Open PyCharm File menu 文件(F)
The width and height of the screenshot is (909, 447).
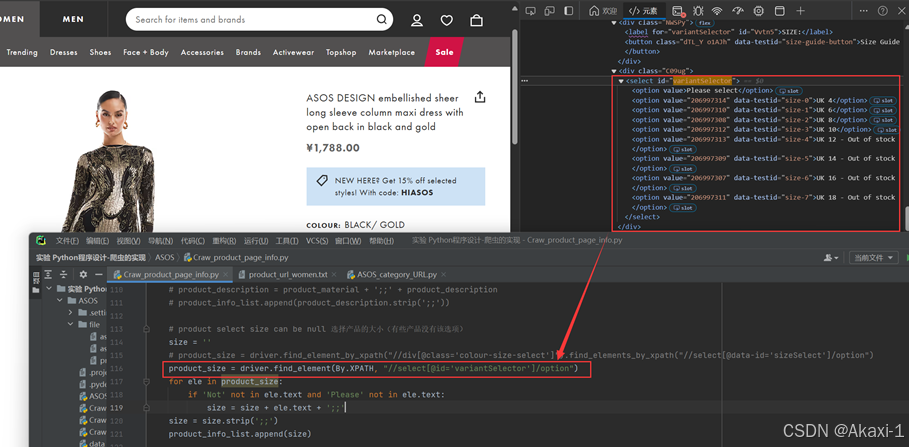[x=67, y=241]
